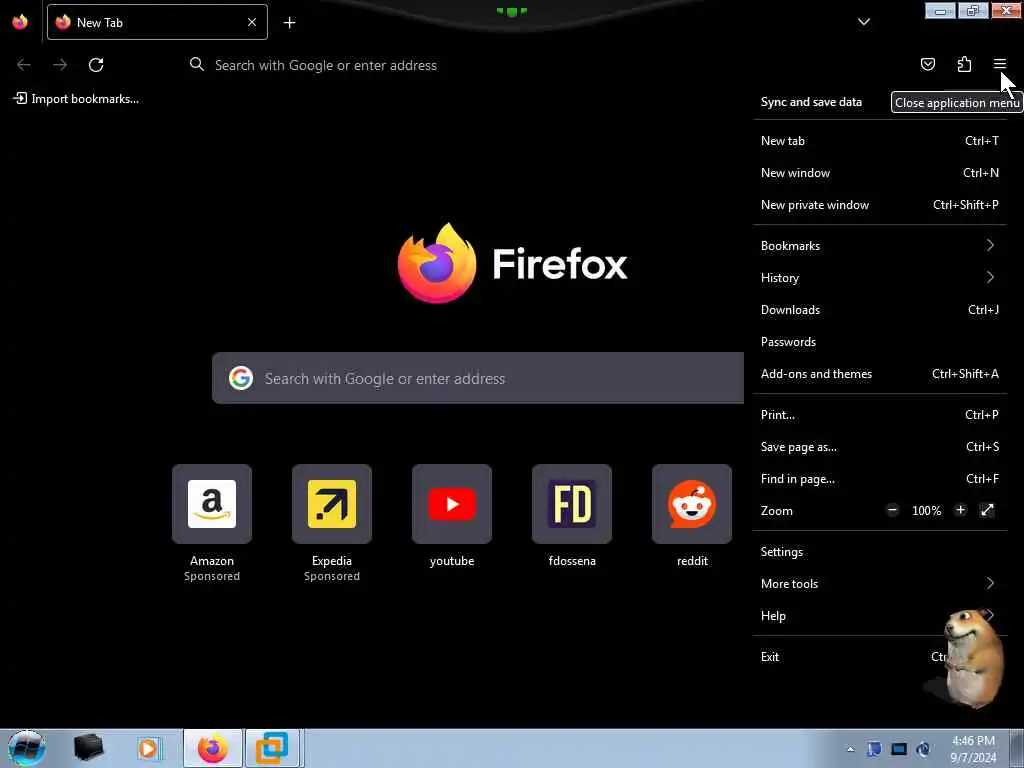Click Import bookmarks link

76,99
